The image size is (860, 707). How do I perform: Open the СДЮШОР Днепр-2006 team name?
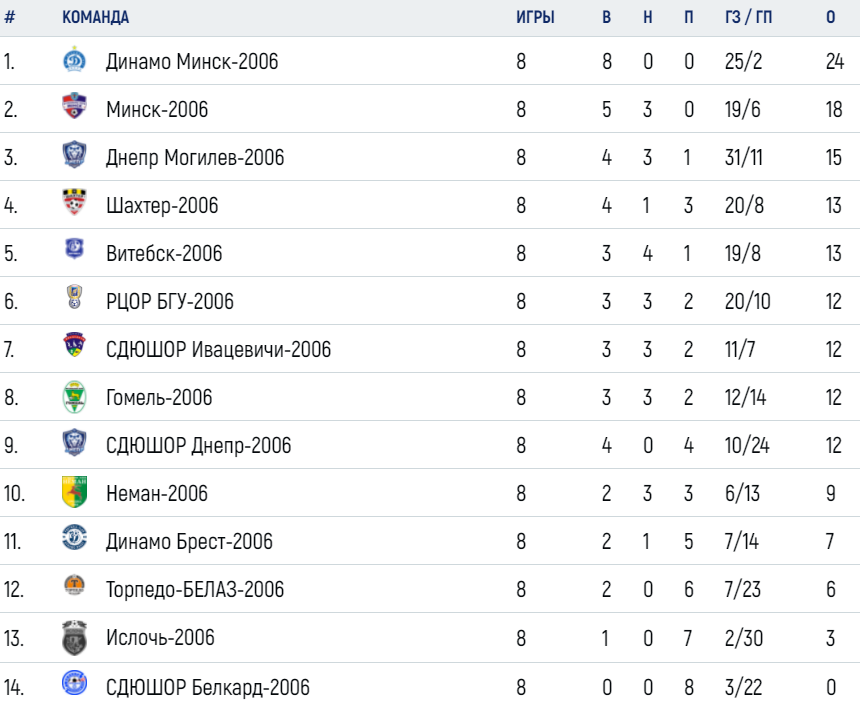pos(198,445)
